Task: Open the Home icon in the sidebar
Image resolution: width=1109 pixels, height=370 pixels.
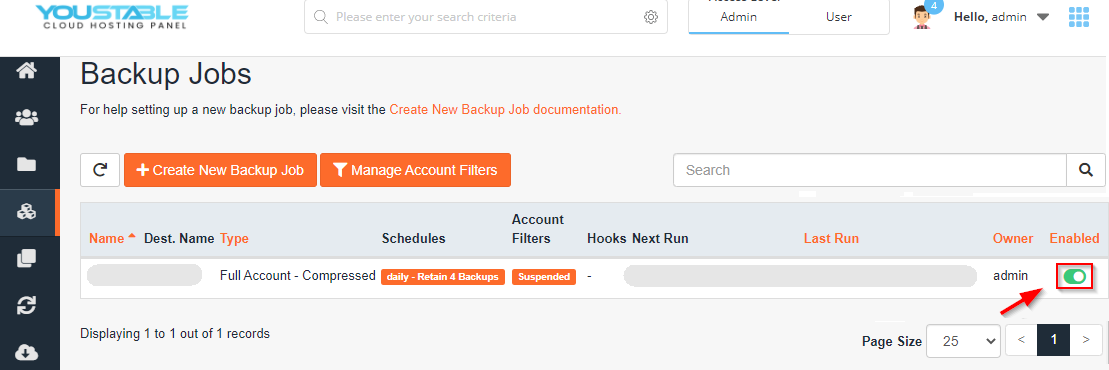Action: click(x=26, y=71)
